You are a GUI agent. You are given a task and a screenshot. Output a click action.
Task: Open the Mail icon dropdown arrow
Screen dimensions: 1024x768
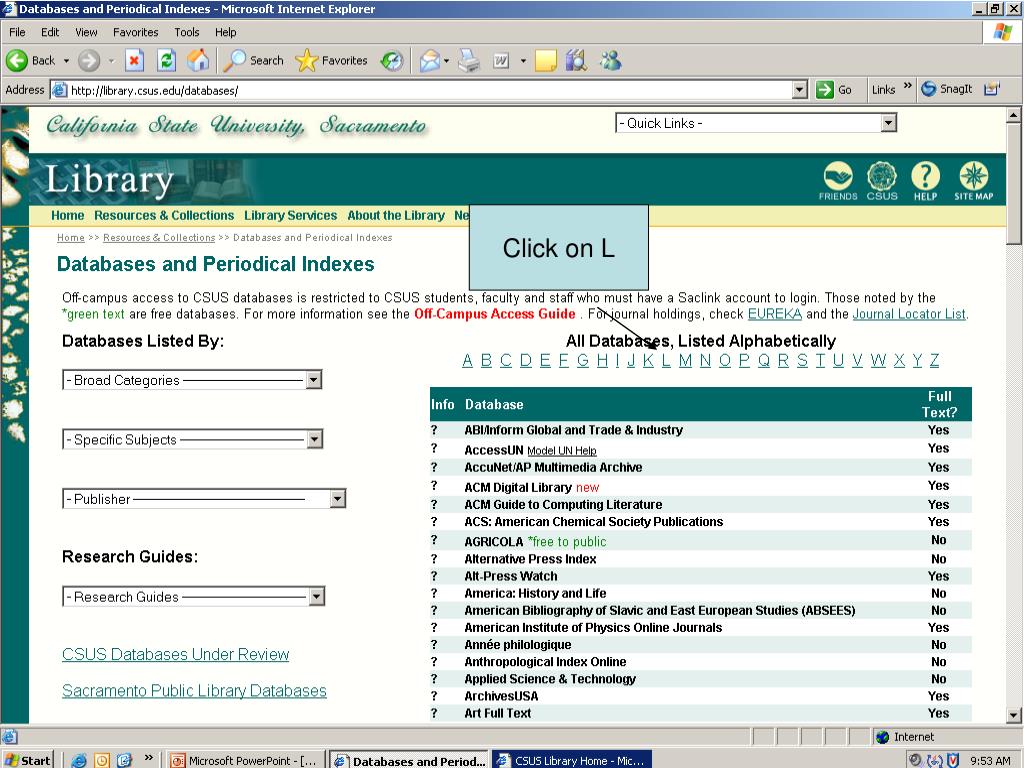(446, 61)
